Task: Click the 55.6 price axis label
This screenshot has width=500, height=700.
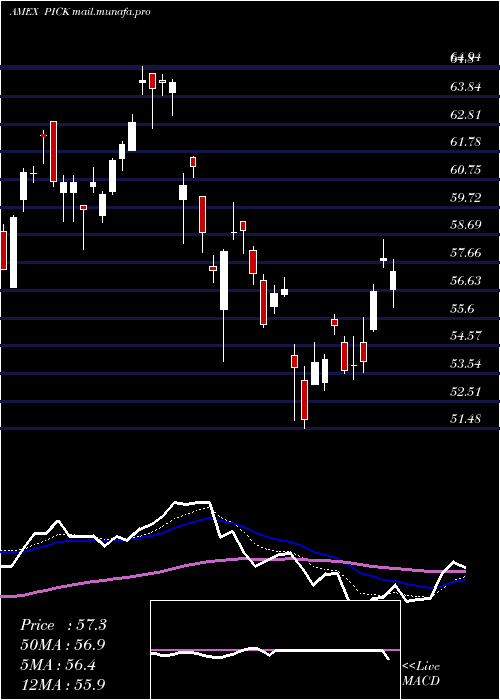Action: [x=462, y=309]
